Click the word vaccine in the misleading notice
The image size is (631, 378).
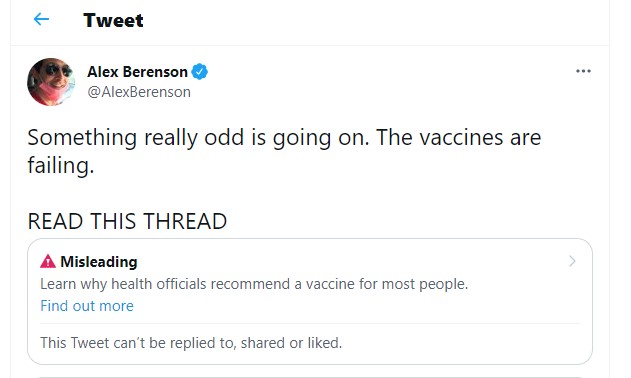(330, 284)
